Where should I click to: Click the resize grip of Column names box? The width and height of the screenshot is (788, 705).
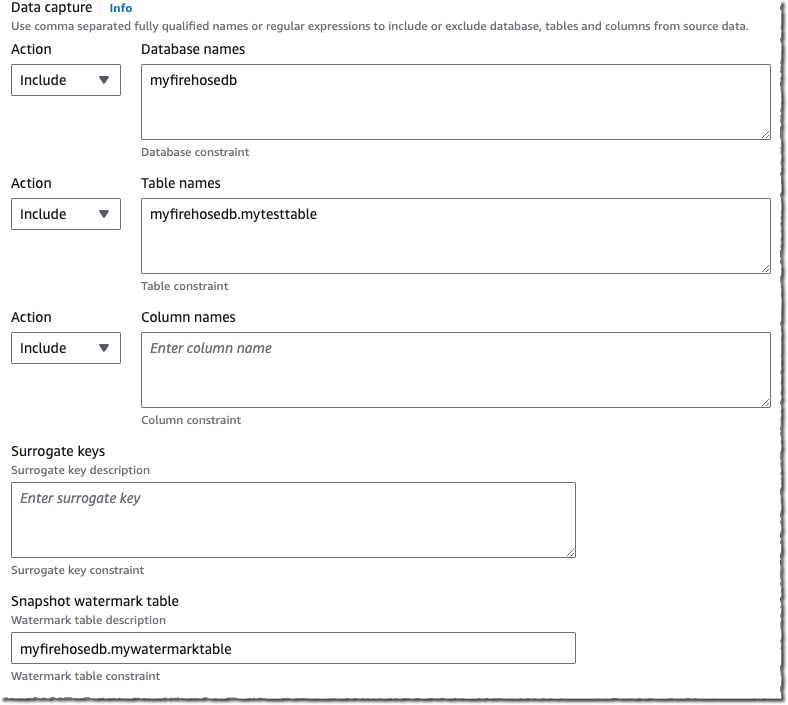click(765, 402)
